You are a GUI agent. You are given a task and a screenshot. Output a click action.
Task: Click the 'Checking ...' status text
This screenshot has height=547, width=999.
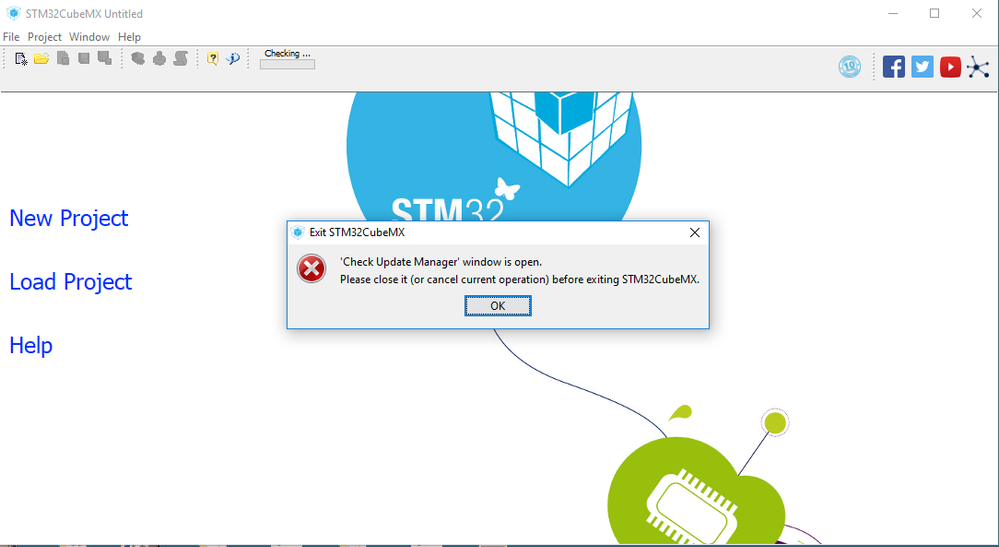(x=287, y=53)
